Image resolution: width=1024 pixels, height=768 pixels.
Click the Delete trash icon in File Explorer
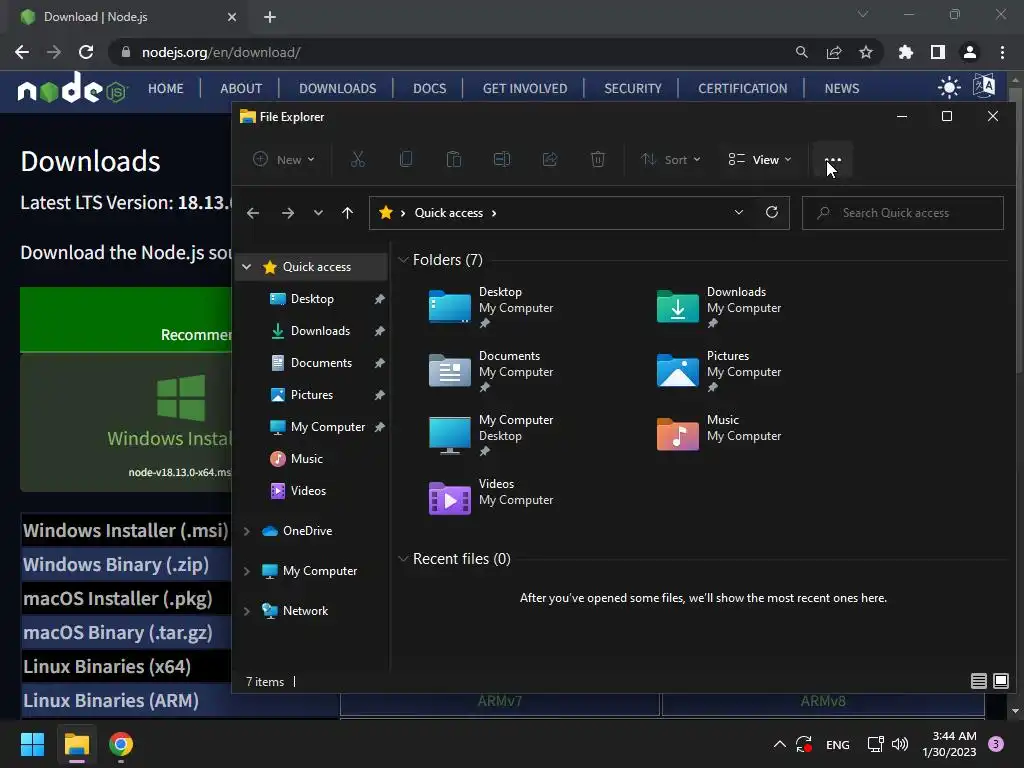[x=598, y=159]
